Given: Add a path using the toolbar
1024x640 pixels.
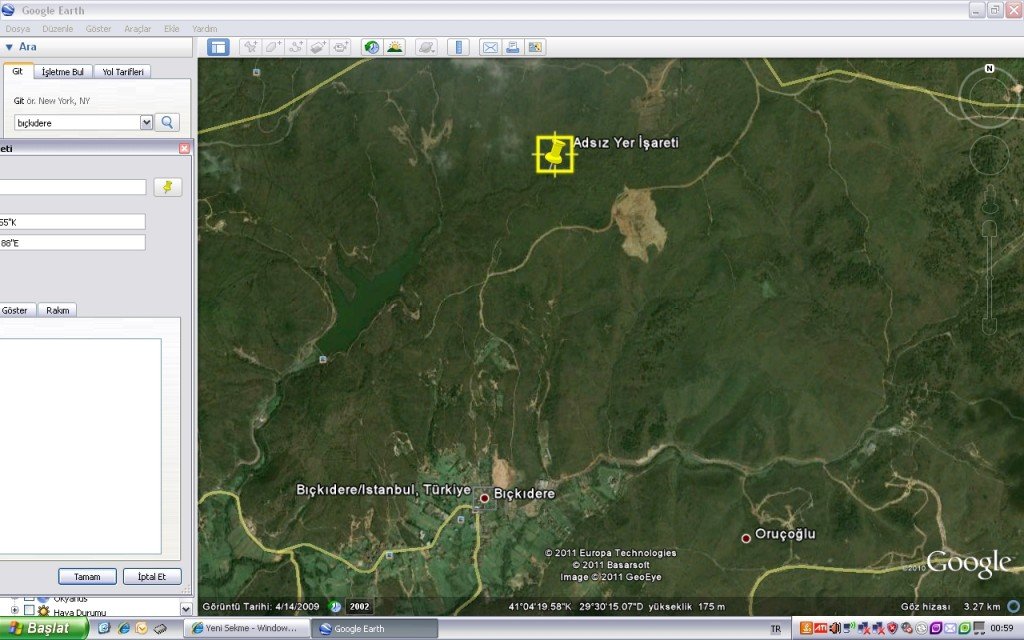Looking at the screenshot, I should 296,47.
